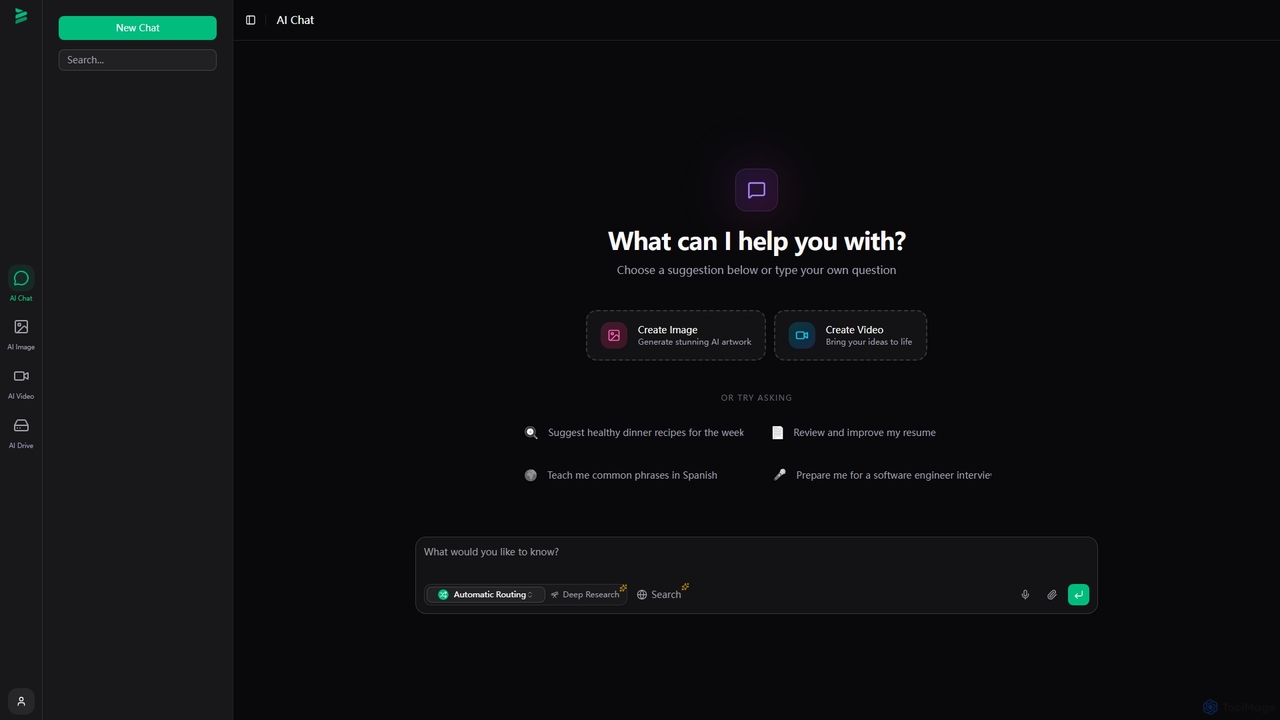Attach a file with paperclip icon

click(1052, 595)
